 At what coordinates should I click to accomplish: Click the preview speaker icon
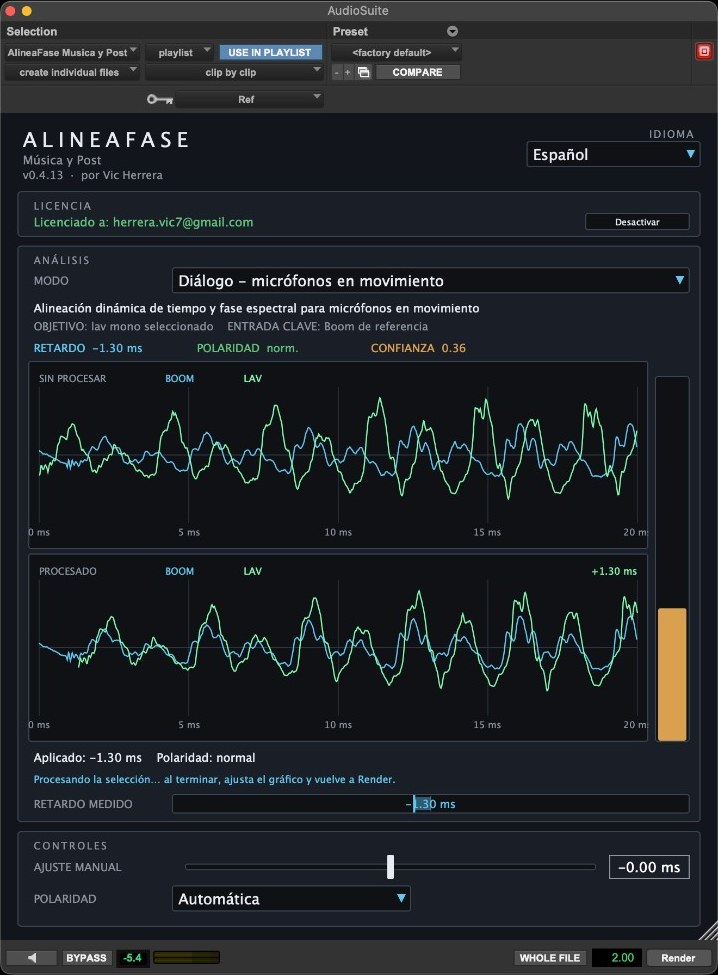[32, 958]
